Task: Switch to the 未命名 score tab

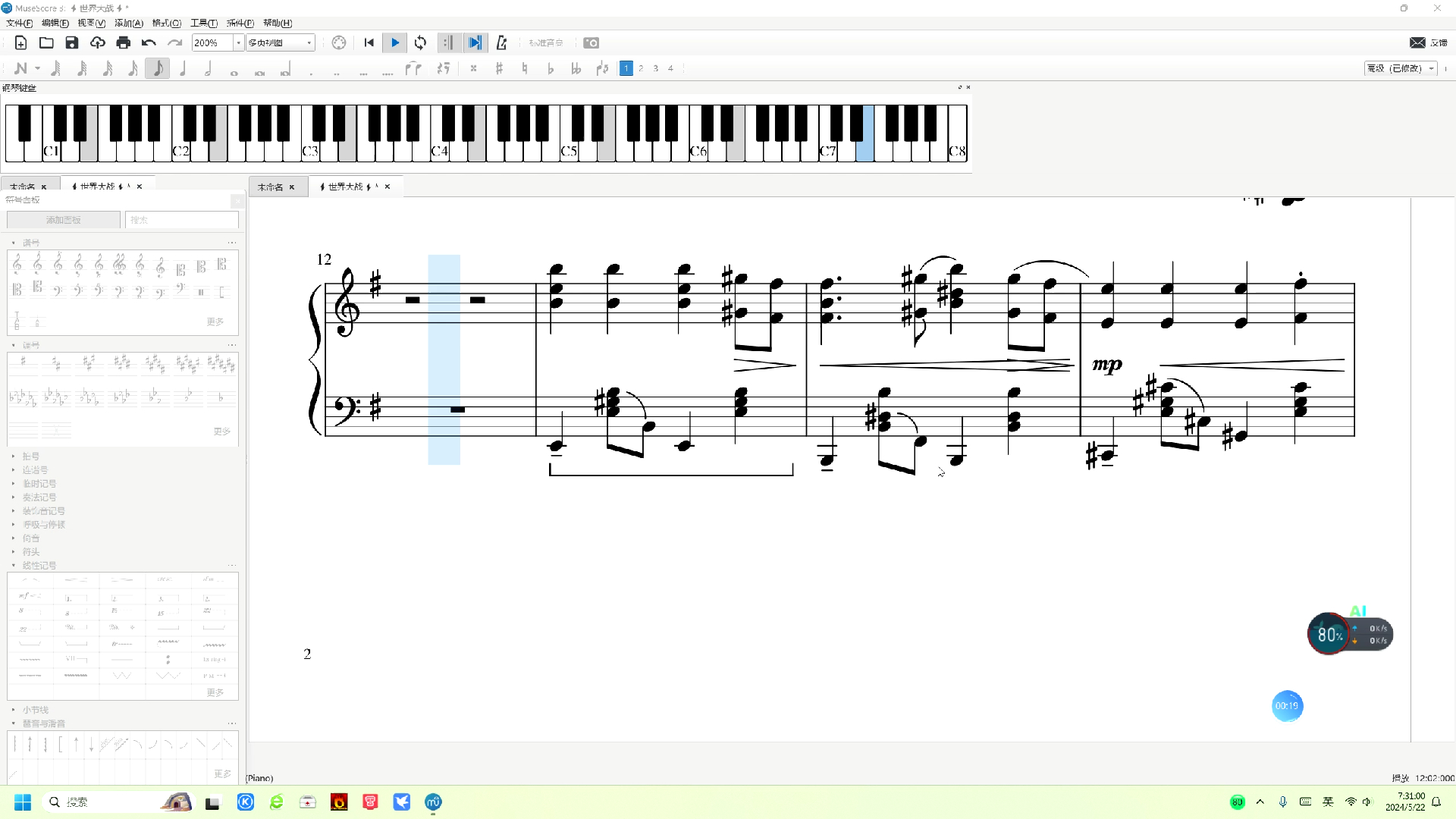Action: click(270, 187)
